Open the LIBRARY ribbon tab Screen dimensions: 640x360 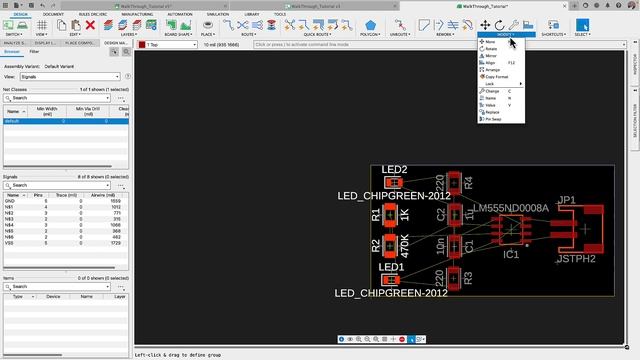(x=252, y=14)
